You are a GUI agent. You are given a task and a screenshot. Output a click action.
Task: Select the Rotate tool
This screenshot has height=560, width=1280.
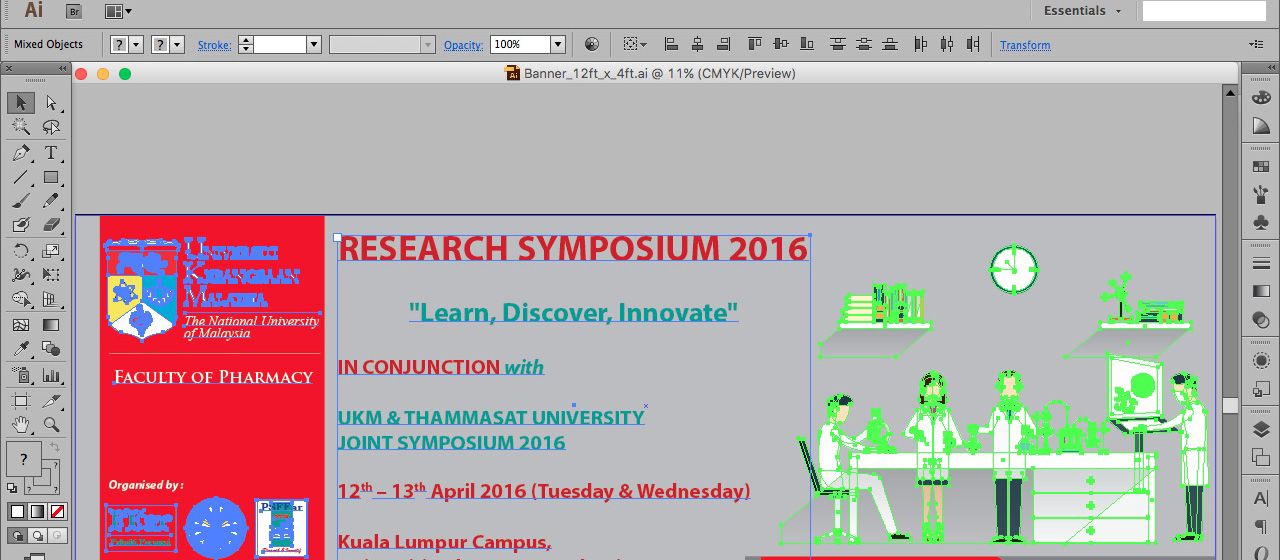20,251
